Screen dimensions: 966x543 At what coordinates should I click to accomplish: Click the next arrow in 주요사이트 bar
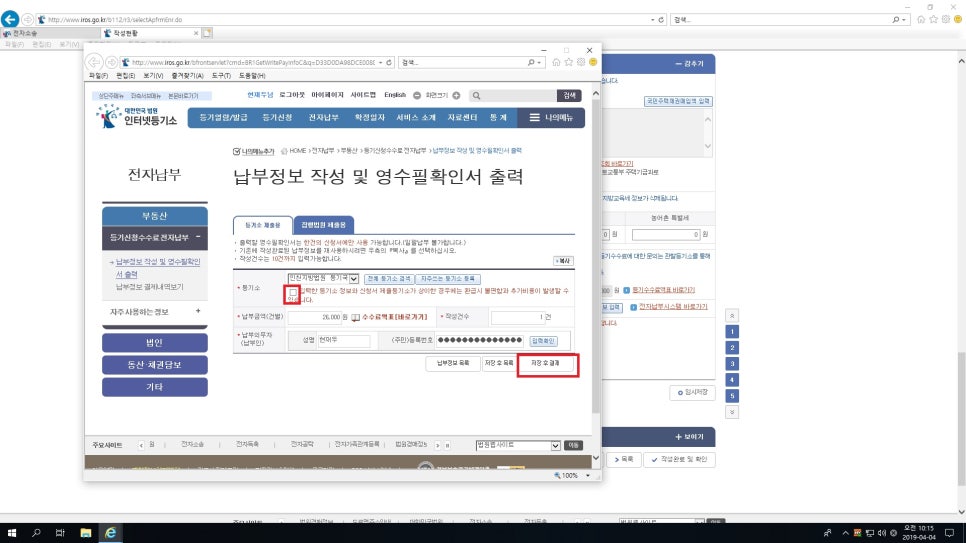(437, 445)
